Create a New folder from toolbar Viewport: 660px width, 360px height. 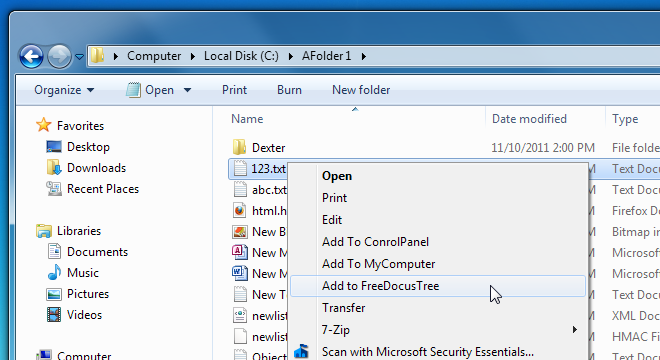[x=361, y=90]
